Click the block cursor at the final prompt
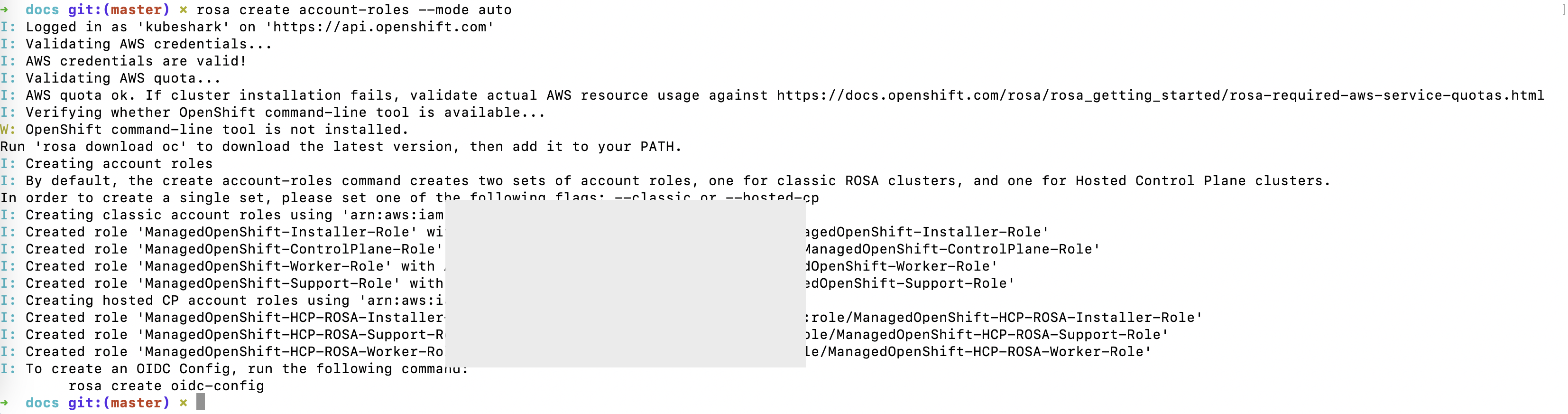 coord(200,403)
